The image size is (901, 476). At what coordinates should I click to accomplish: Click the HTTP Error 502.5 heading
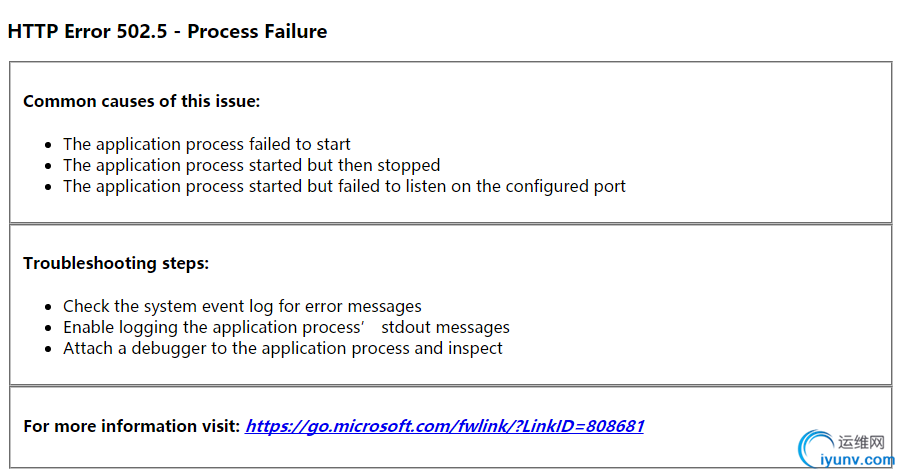[167, 31]
